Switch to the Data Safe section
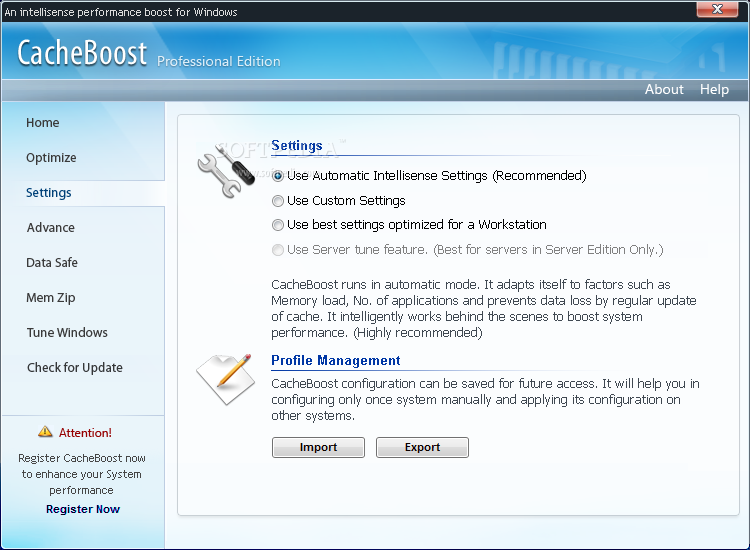 click(52, 263)
